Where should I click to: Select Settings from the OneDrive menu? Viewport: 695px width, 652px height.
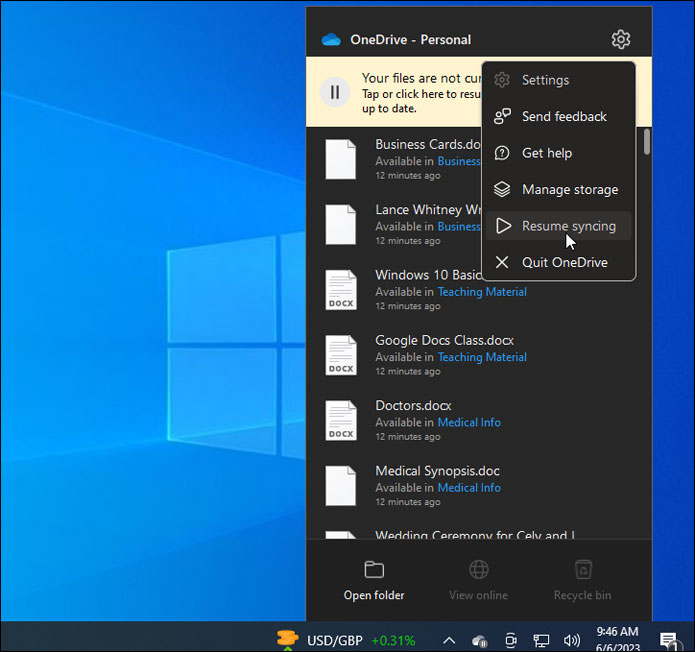[545, 80]
